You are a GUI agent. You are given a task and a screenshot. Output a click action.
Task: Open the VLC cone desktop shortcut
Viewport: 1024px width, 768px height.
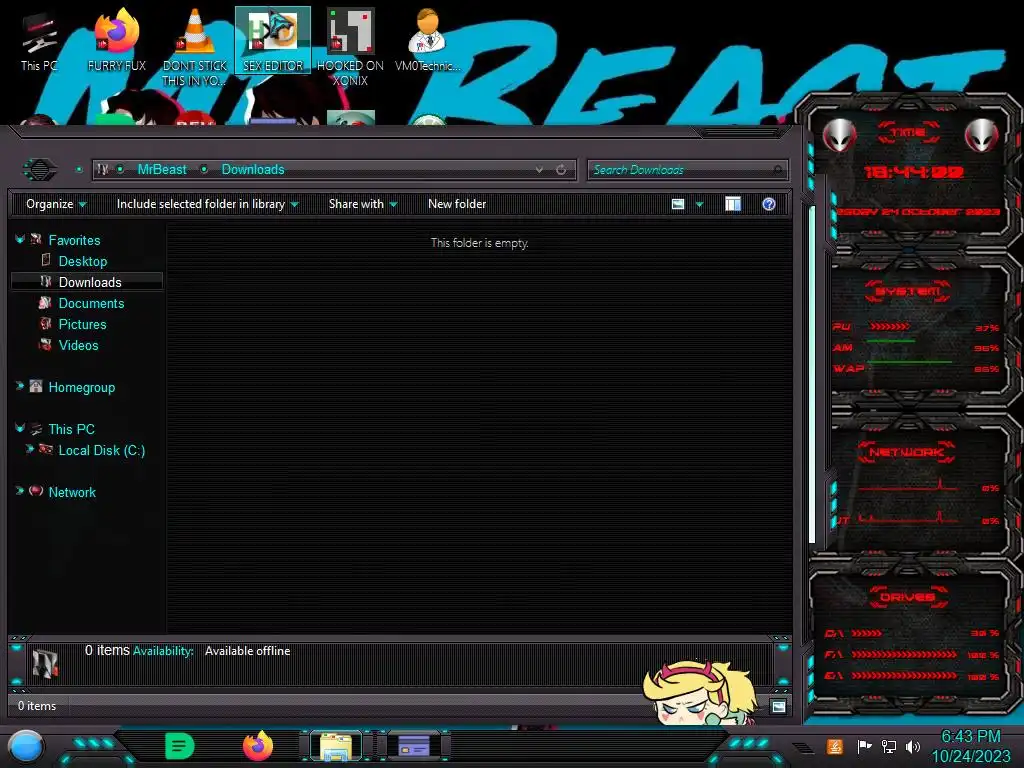194,47
